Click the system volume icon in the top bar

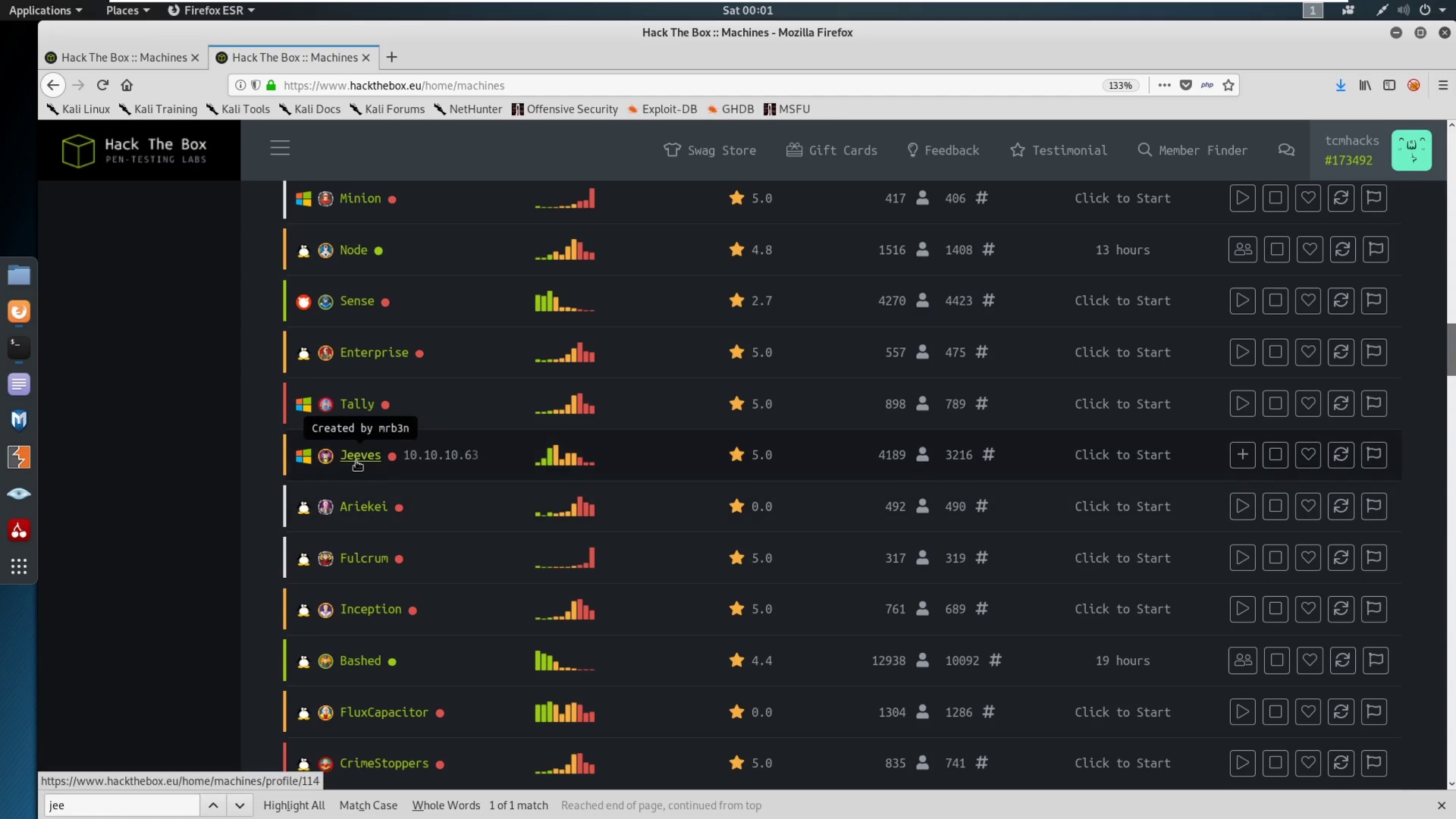1404,10
